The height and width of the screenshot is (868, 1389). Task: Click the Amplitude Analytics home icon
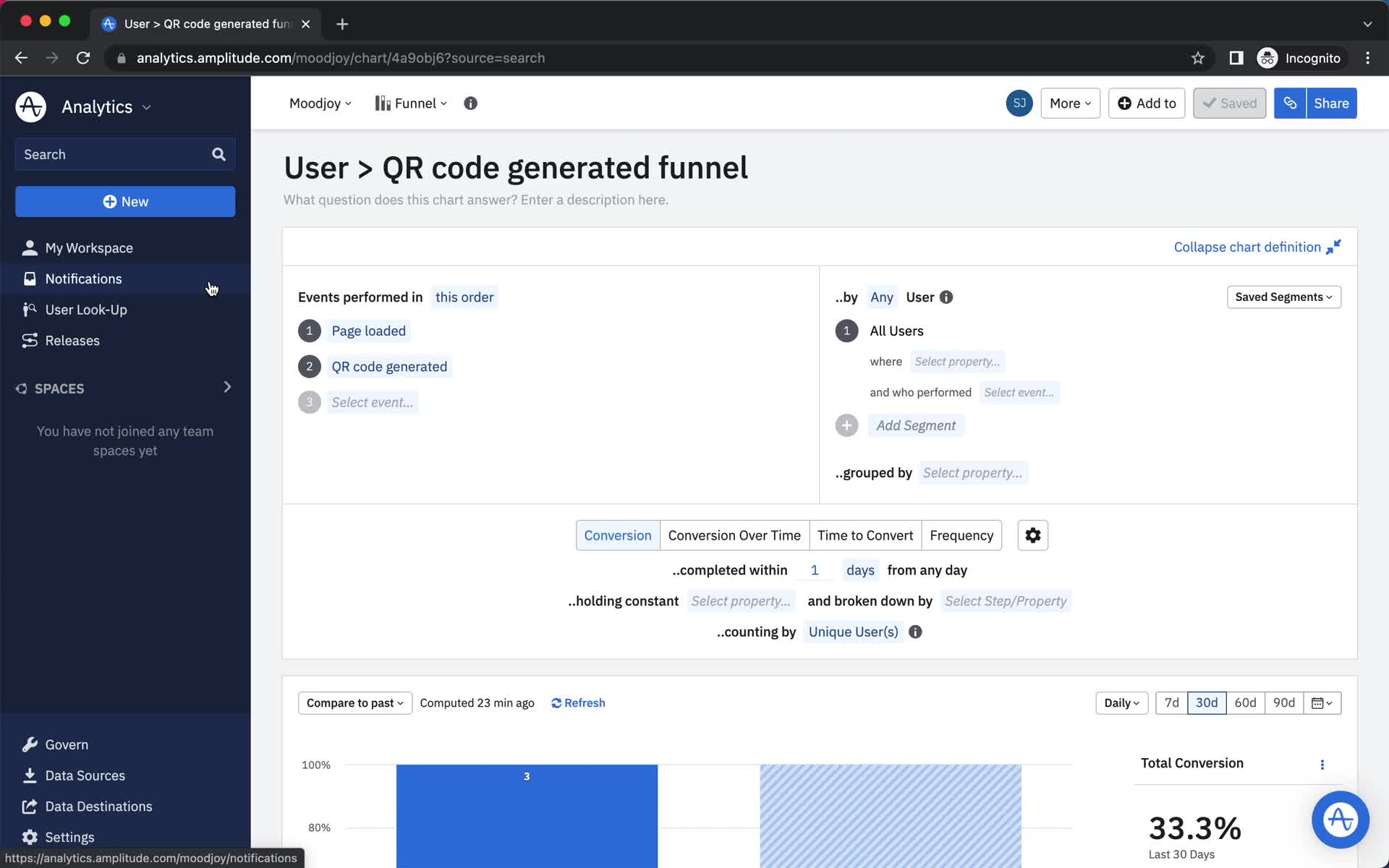[x=31, y=107]
